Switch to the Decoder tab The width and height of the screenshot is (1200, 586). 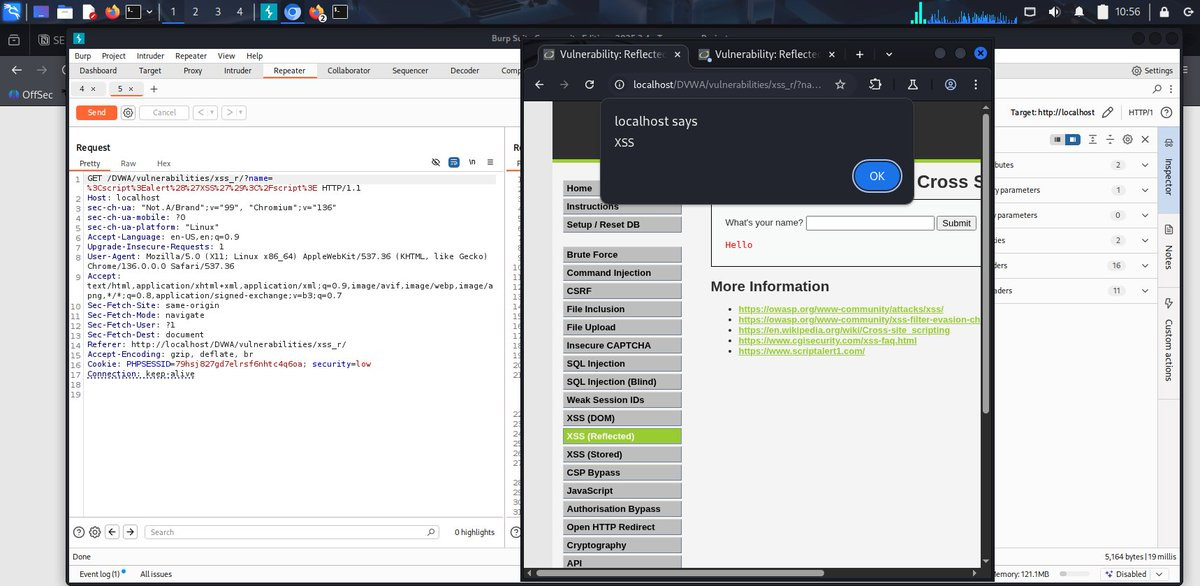pos(465,71)
